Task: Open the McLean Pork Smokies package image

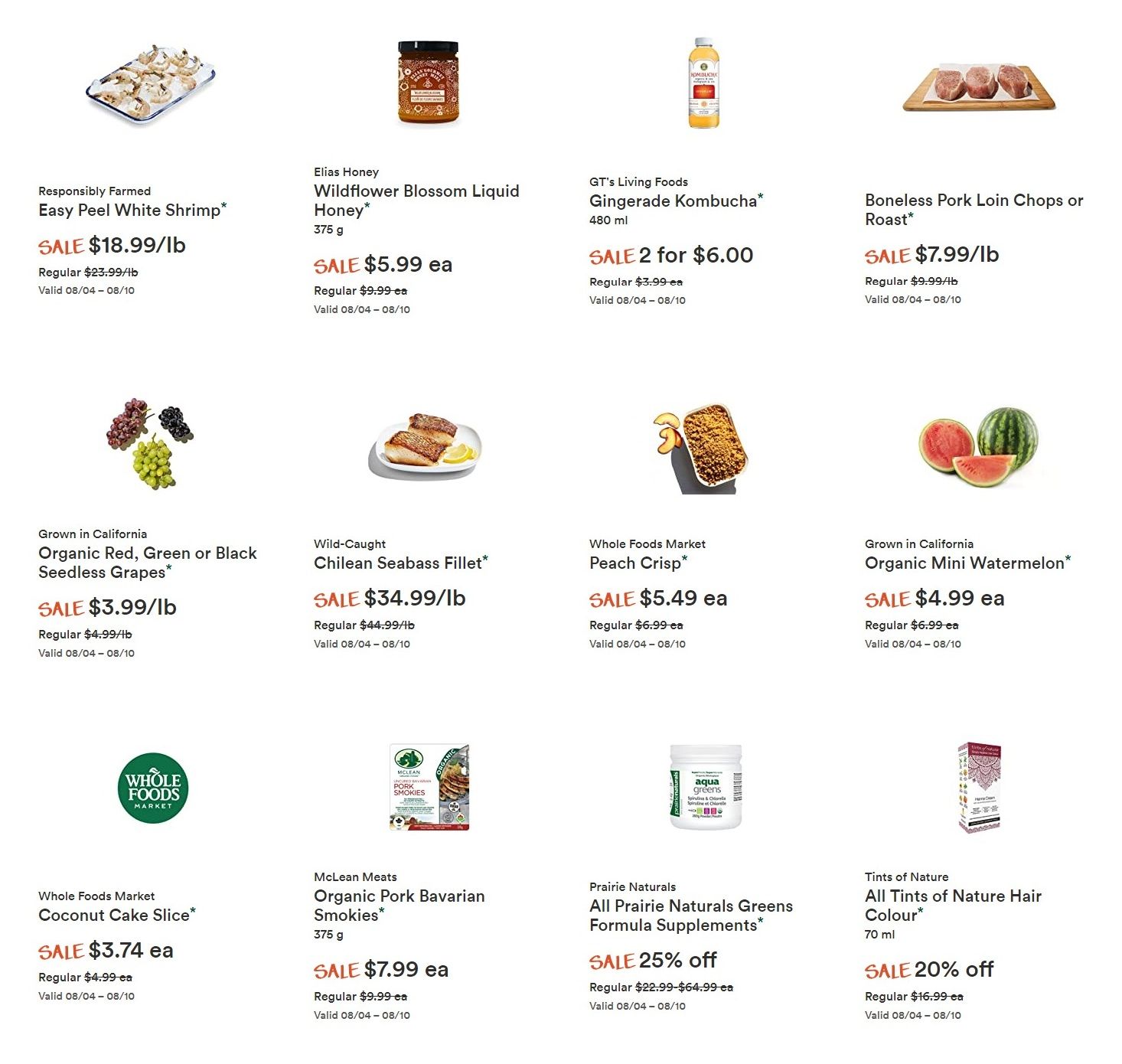Action: [x=429, y=788]
